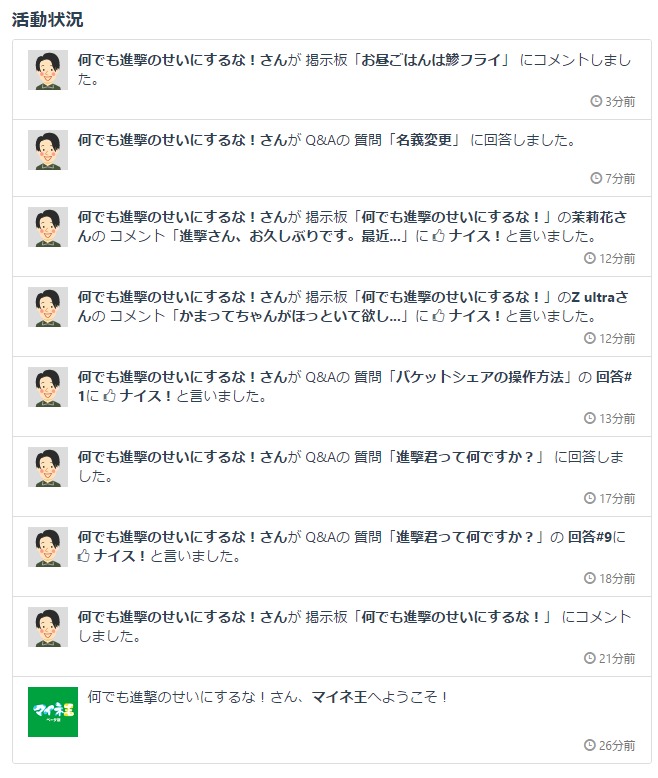Click the clock icon beside 21分前
This screenshot has height=778, width=658.
coord(590,658)
